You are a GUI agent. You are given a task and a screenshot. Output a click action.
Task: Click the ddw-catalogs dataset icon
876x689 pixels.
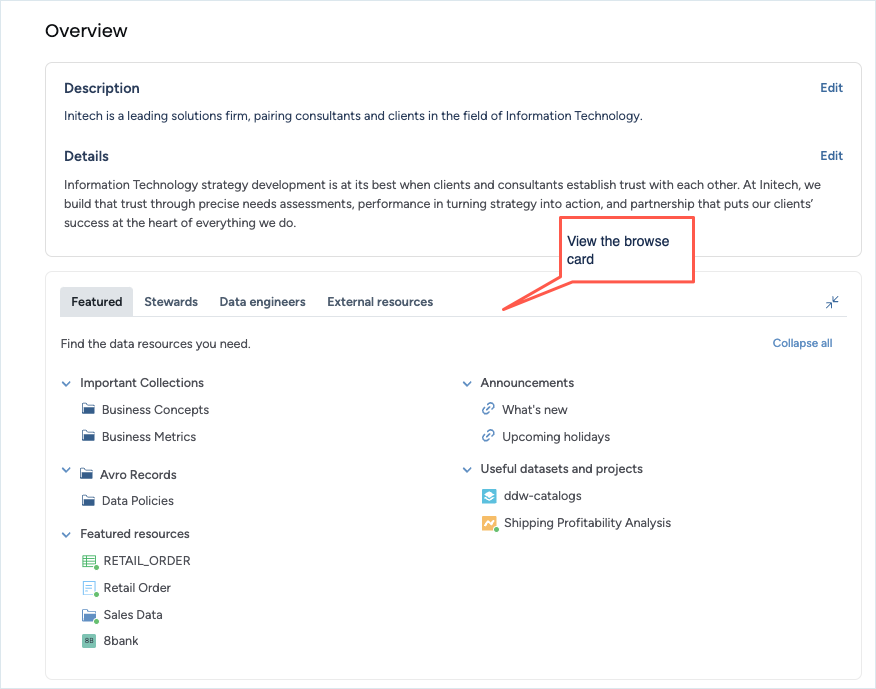pyautogui.click(x=489, y=496)
